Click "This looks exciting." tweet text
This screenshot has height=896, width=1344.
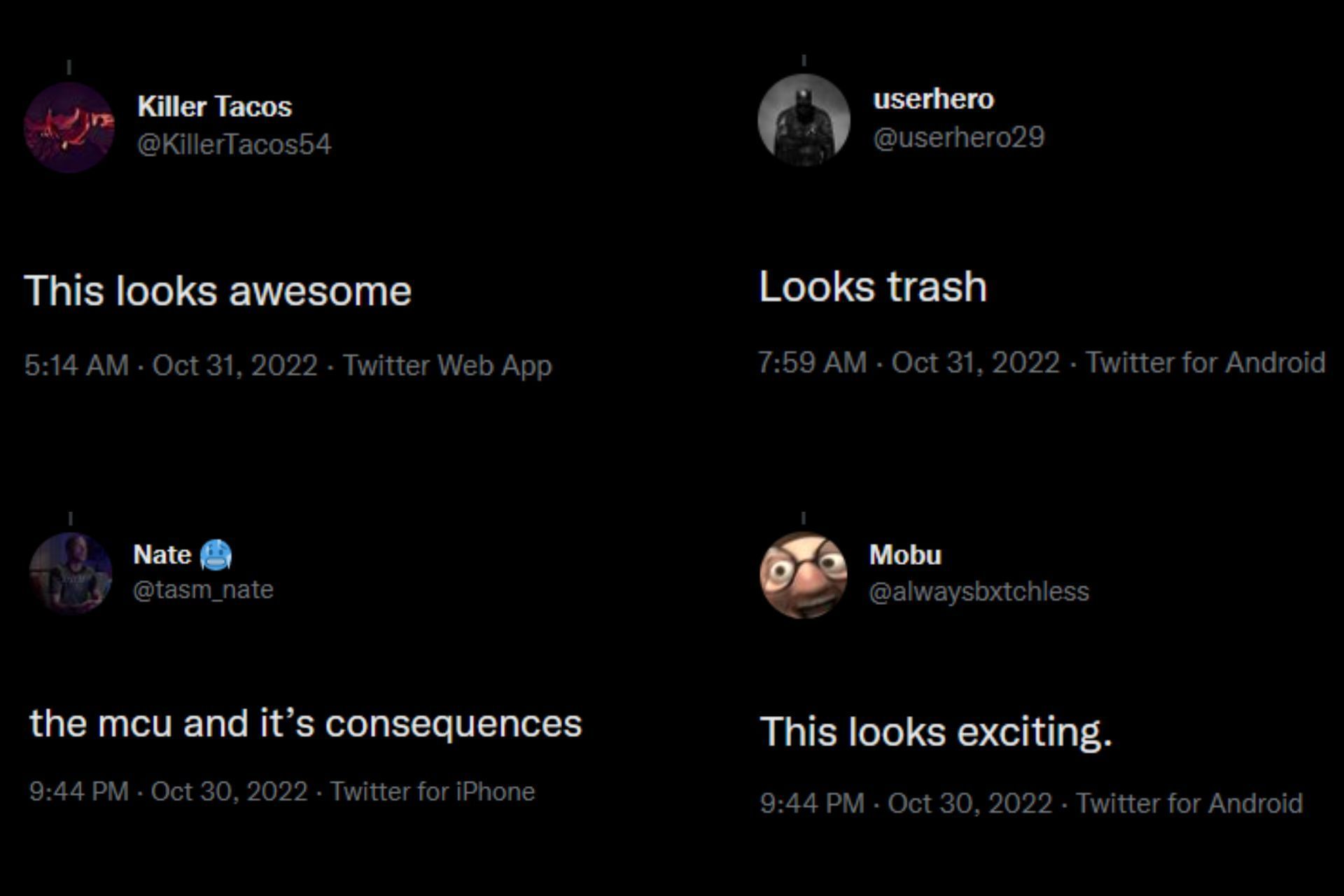point(935,732)
